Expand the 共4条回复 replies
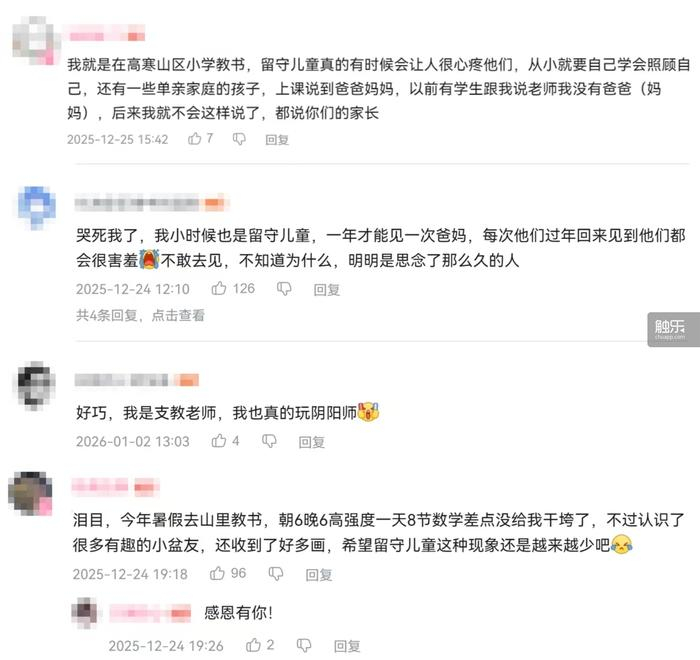The width and height of the screenshot is (700, 660). click(140, 315)
